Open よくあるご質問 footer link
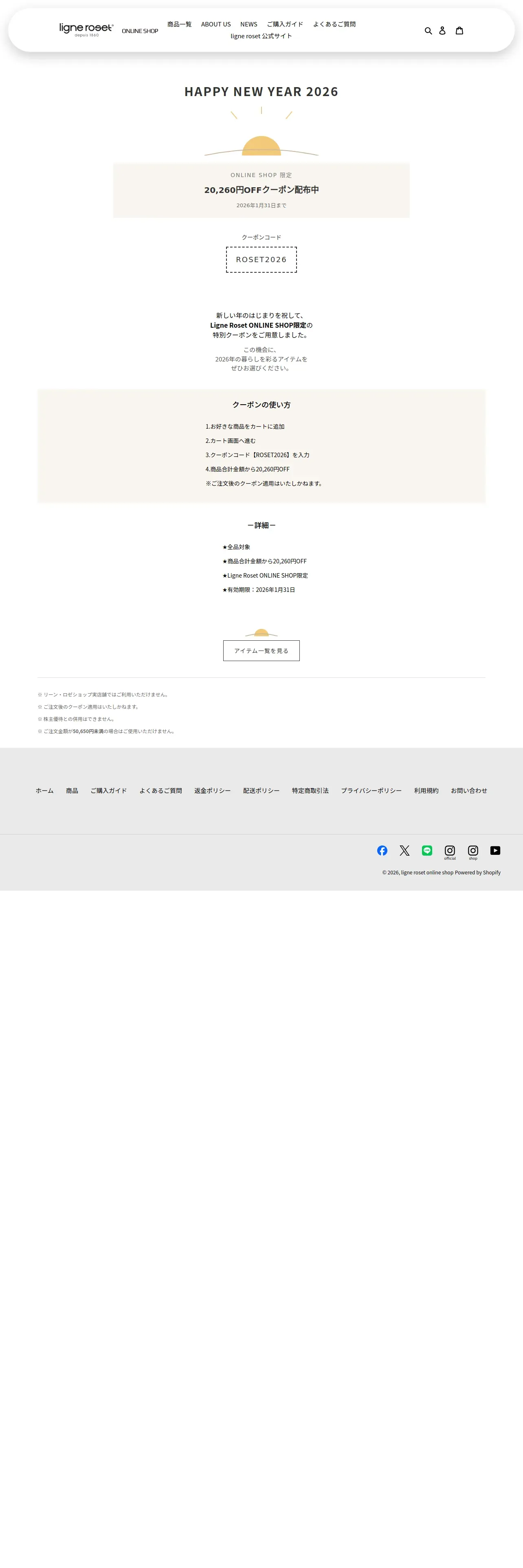Screen dimensions: 523x1568 (161, 791)
